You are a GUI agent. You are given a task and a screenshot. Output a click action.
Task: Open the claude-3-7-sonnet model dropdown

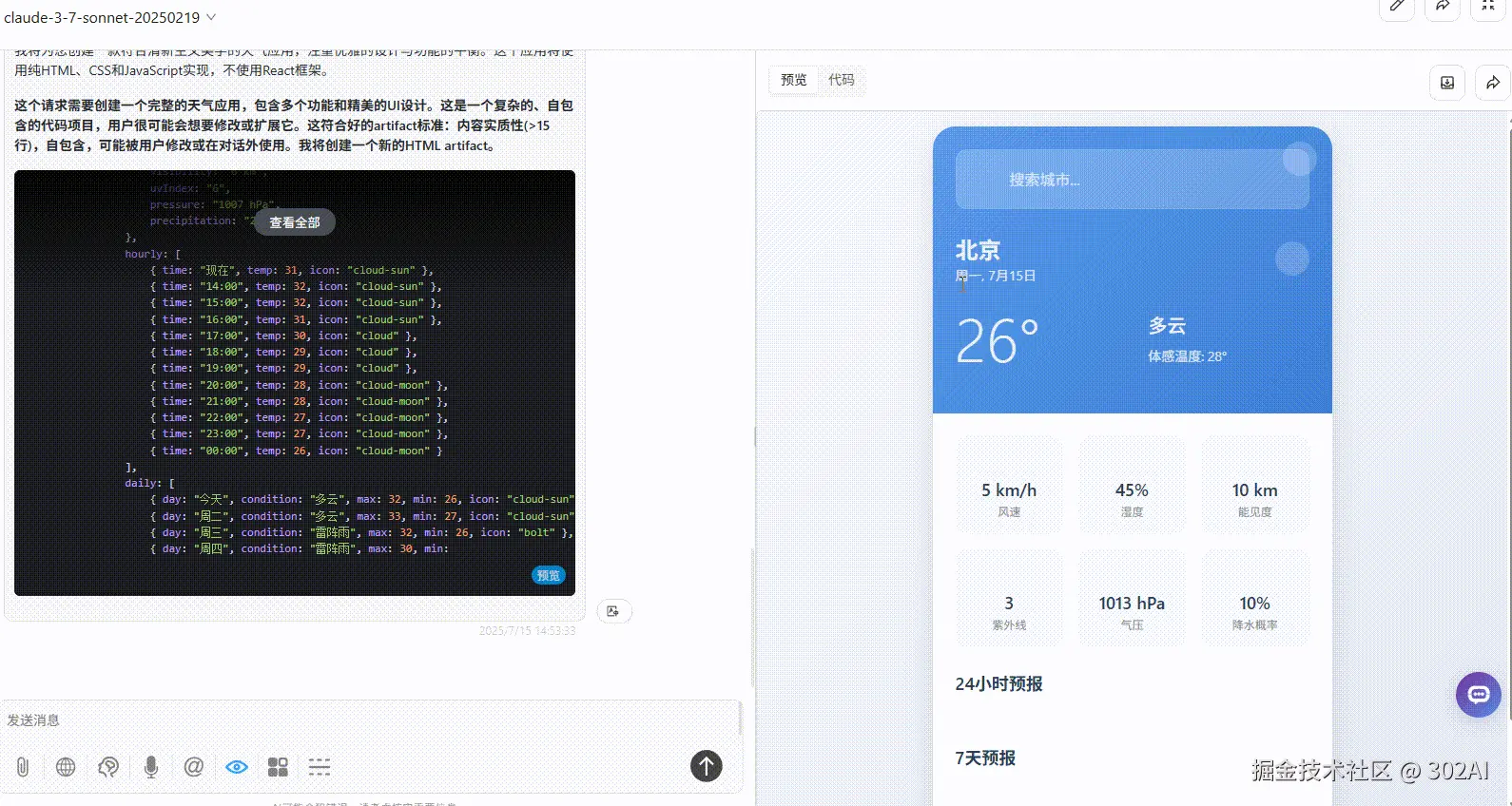110,17
